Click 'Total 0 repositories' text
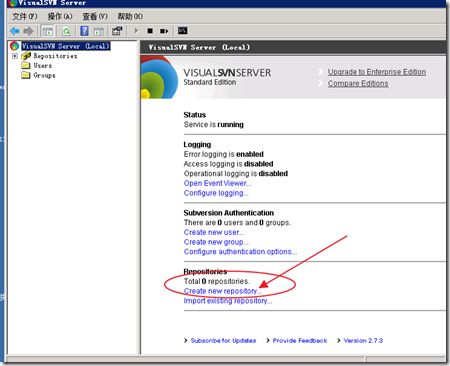Screen dimensions: 450x366 pyautogui.click(x=216, y=281)
